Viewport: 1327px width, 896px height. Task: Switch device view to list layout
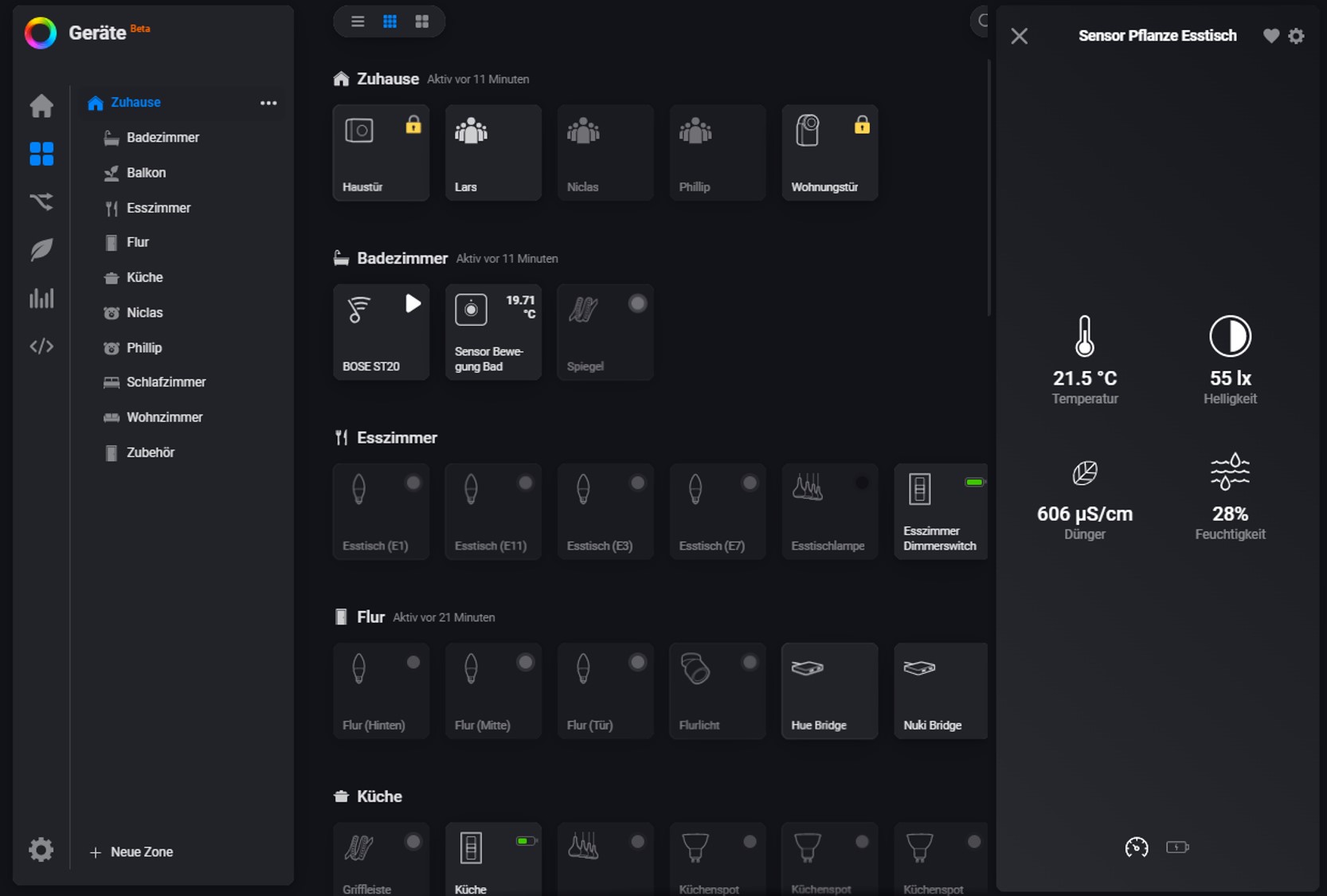click(358, 22)
